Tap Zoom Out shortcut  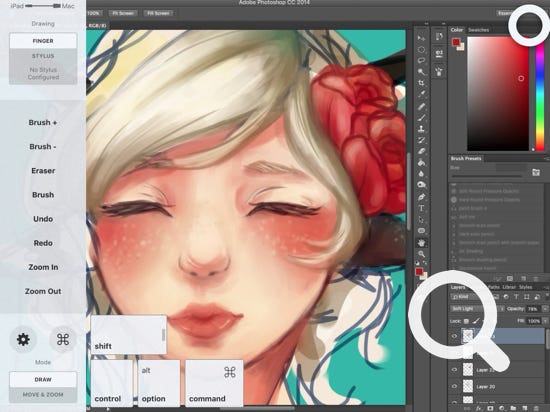(x=43, y=291)
